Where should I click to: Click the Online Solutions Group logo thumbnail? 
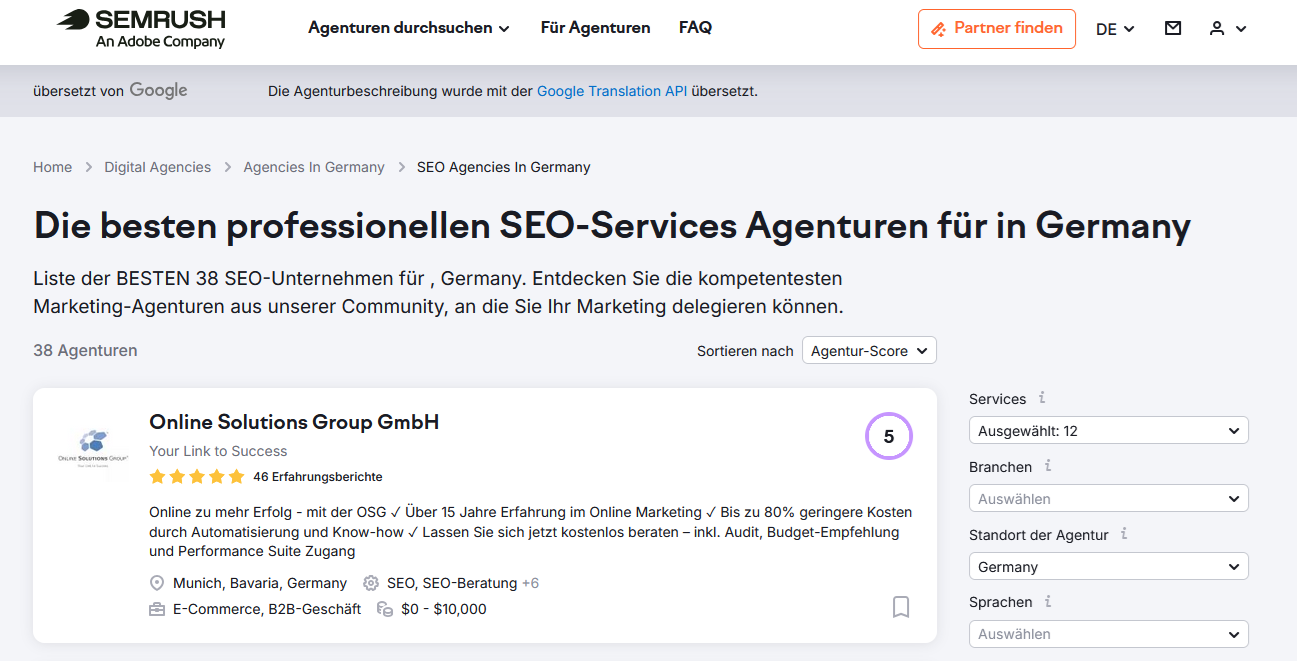[x=92, y=448]
